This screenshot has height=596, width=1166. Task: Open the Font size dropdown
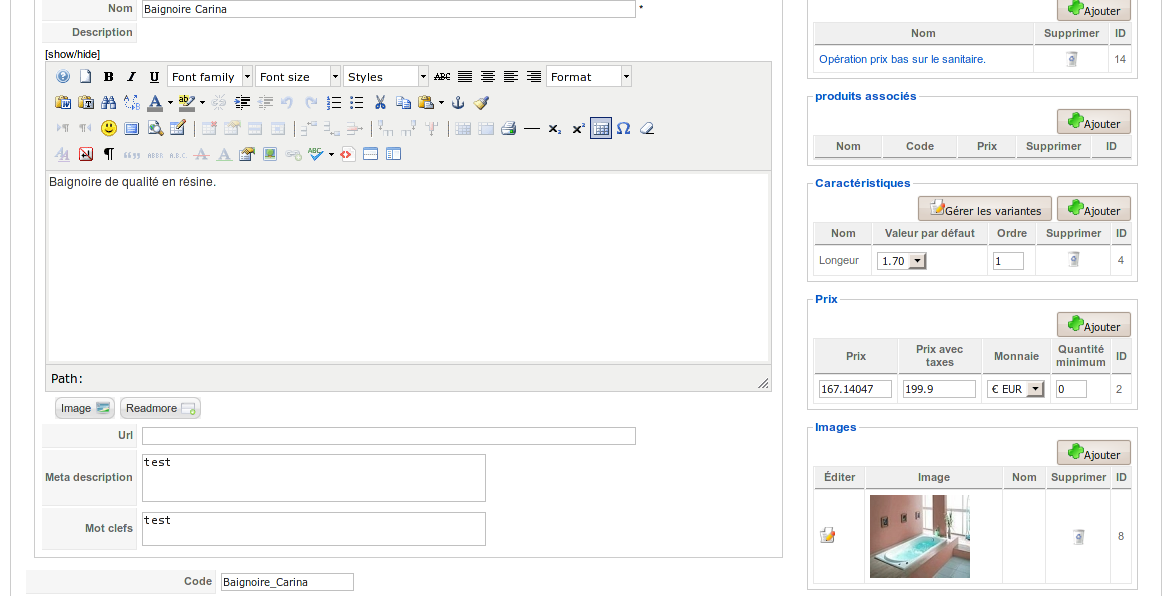tap(297, 77)
